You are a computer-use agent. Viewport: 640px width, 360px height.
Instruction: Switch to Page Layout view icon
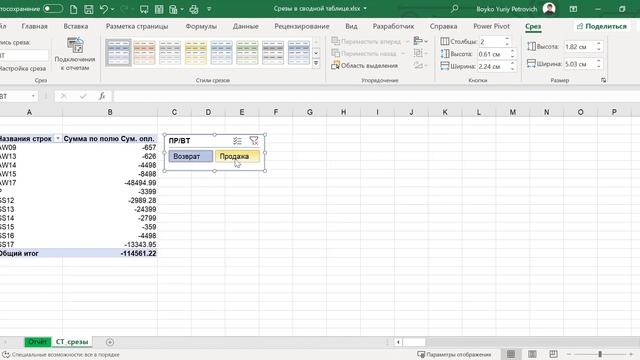[x=532, y=354]
